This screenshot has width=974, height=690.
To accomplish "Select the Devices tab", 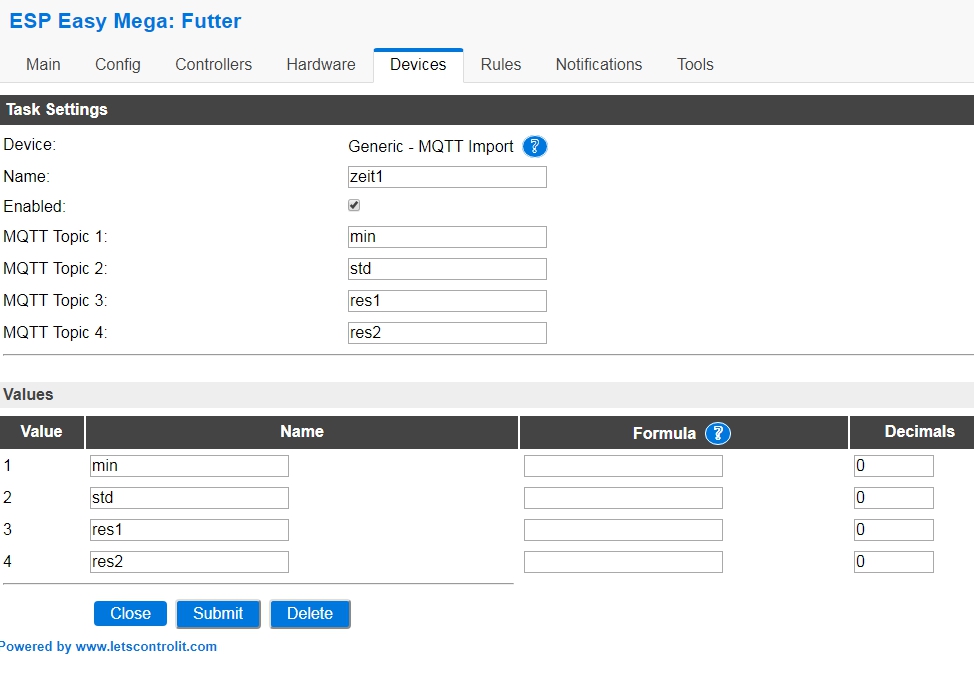I will (x=418, y=65).
